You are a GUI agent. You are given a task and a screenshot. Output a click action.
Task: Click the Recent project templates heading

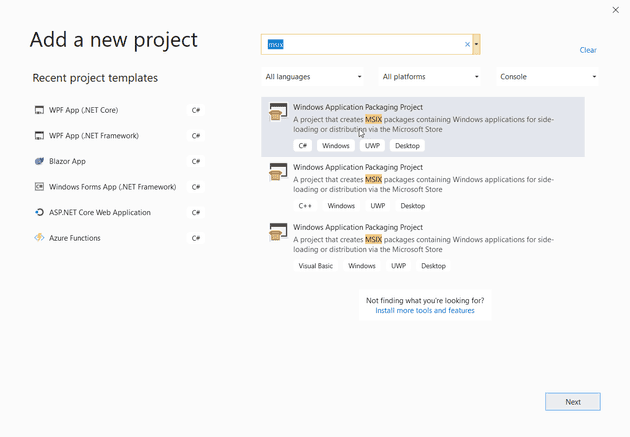pos(95,78)
